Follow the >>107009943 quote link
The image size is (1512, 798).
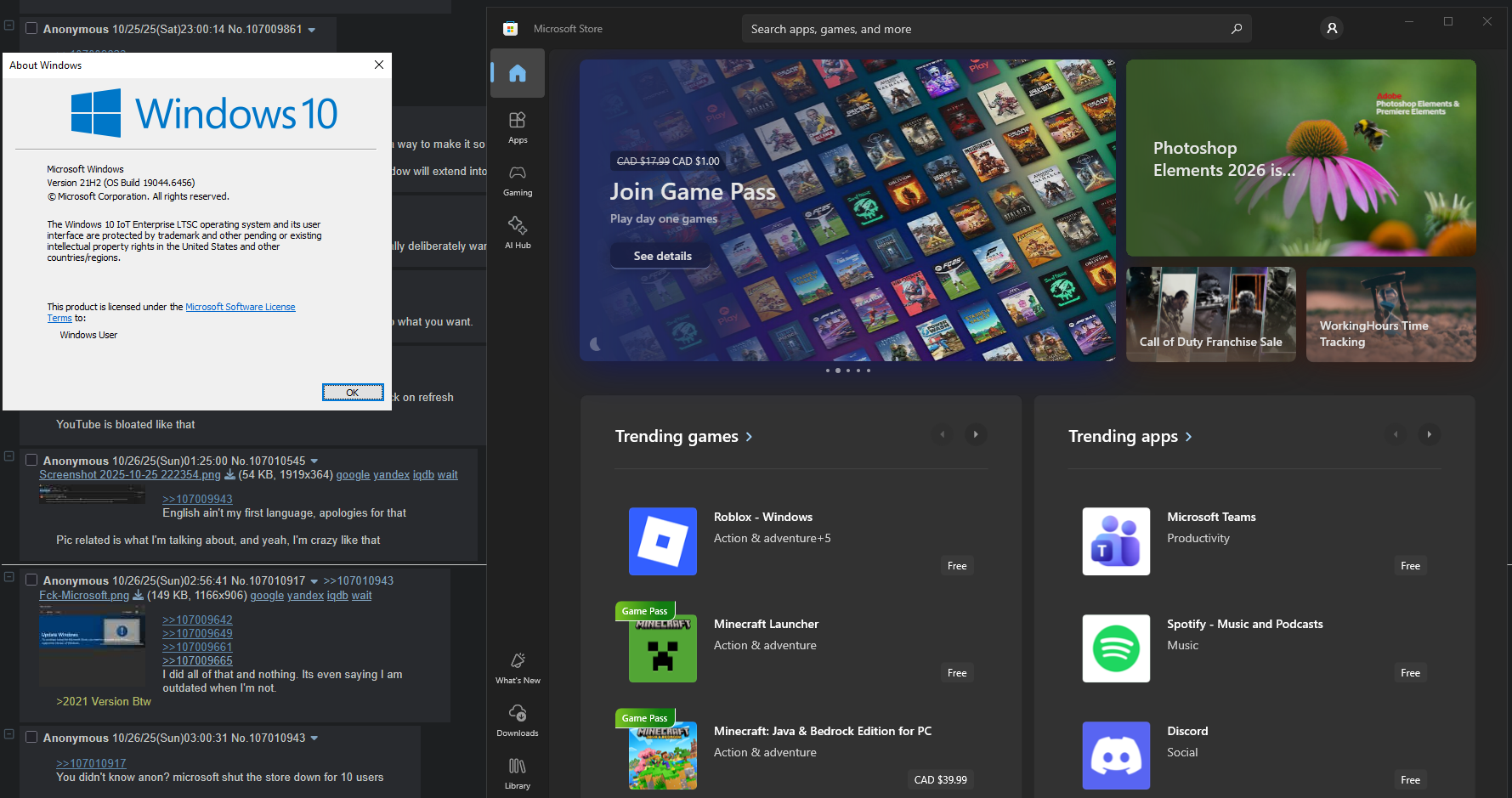[x=197, y=499]
